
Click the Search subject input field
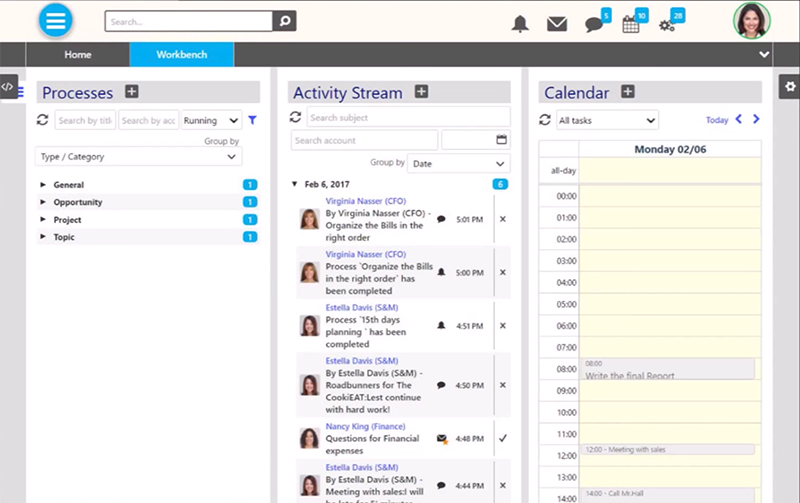click(x=407, y=117)
